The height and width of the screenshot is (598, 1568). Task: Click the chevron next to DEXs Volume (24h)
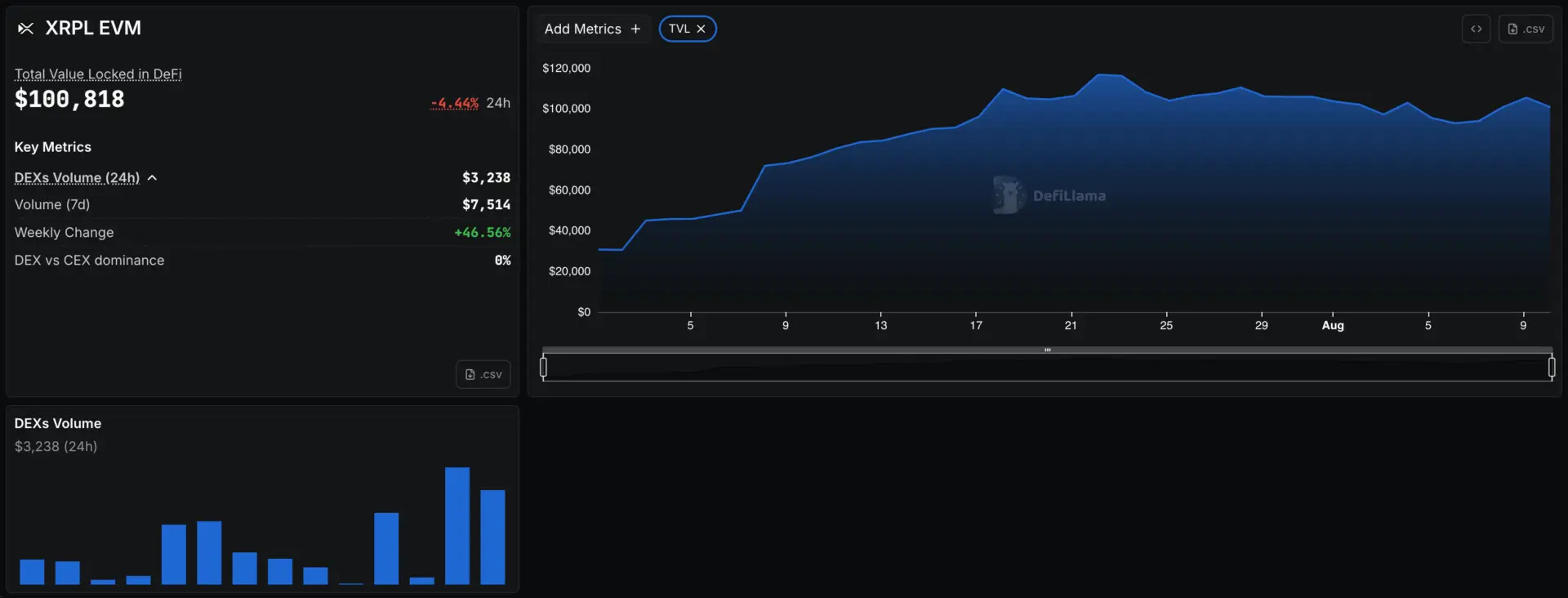pyautogui.click(x=152, y=177)
